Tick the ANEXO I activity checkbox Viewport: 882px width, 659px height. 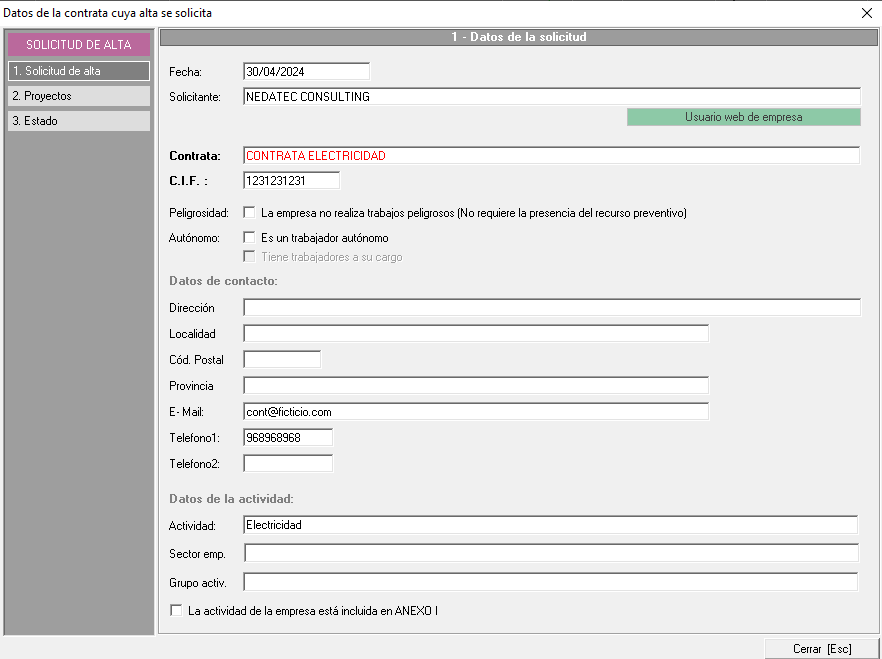(x=177, y=610)
